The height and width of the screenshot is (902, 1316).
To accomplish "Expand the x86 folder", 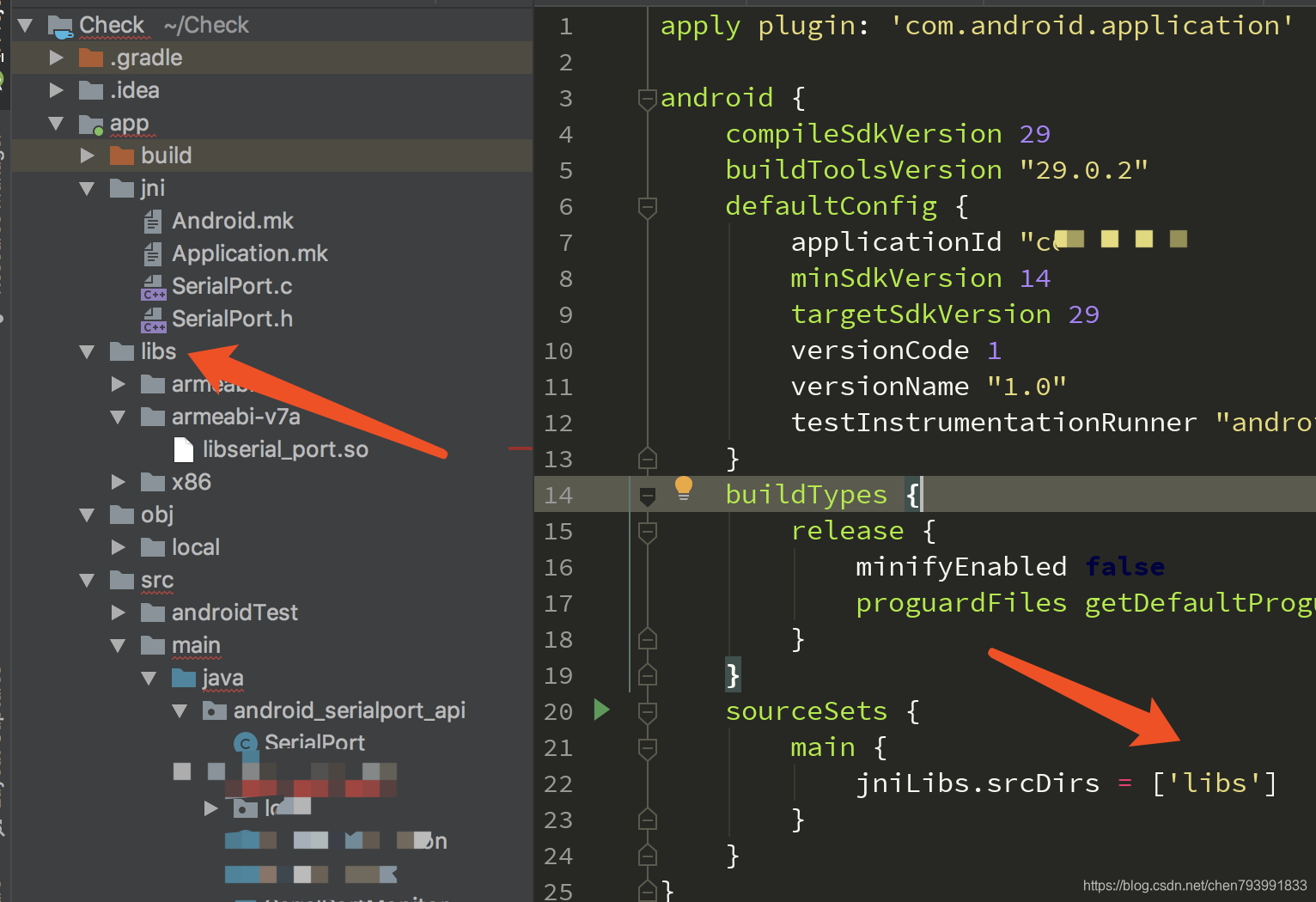I will tap(119, 482).
